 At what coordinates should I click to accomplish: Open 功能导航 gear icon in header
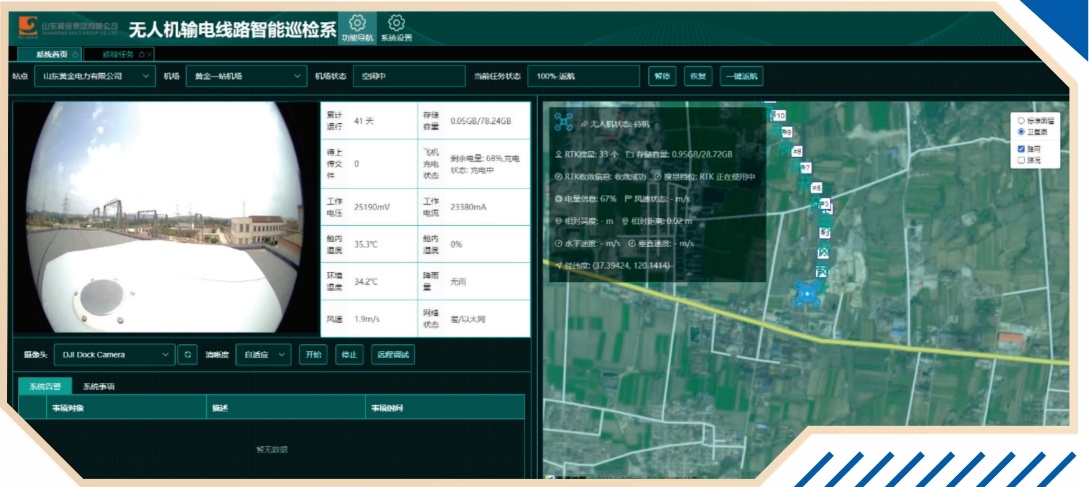[x=357, y=22]
